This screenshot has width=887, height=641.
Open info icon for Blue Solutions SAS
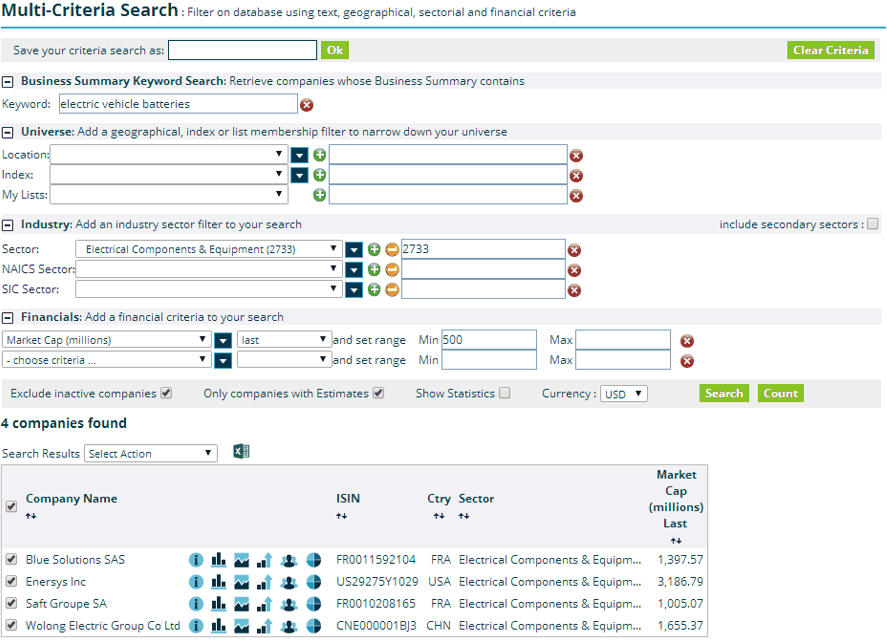196,560
